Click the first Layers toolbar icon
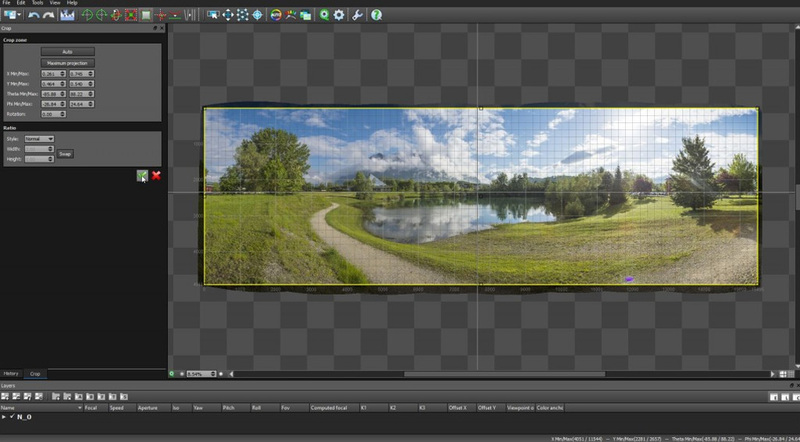Image resolution: width=800 pixels, height=442 pixels. 5,397
